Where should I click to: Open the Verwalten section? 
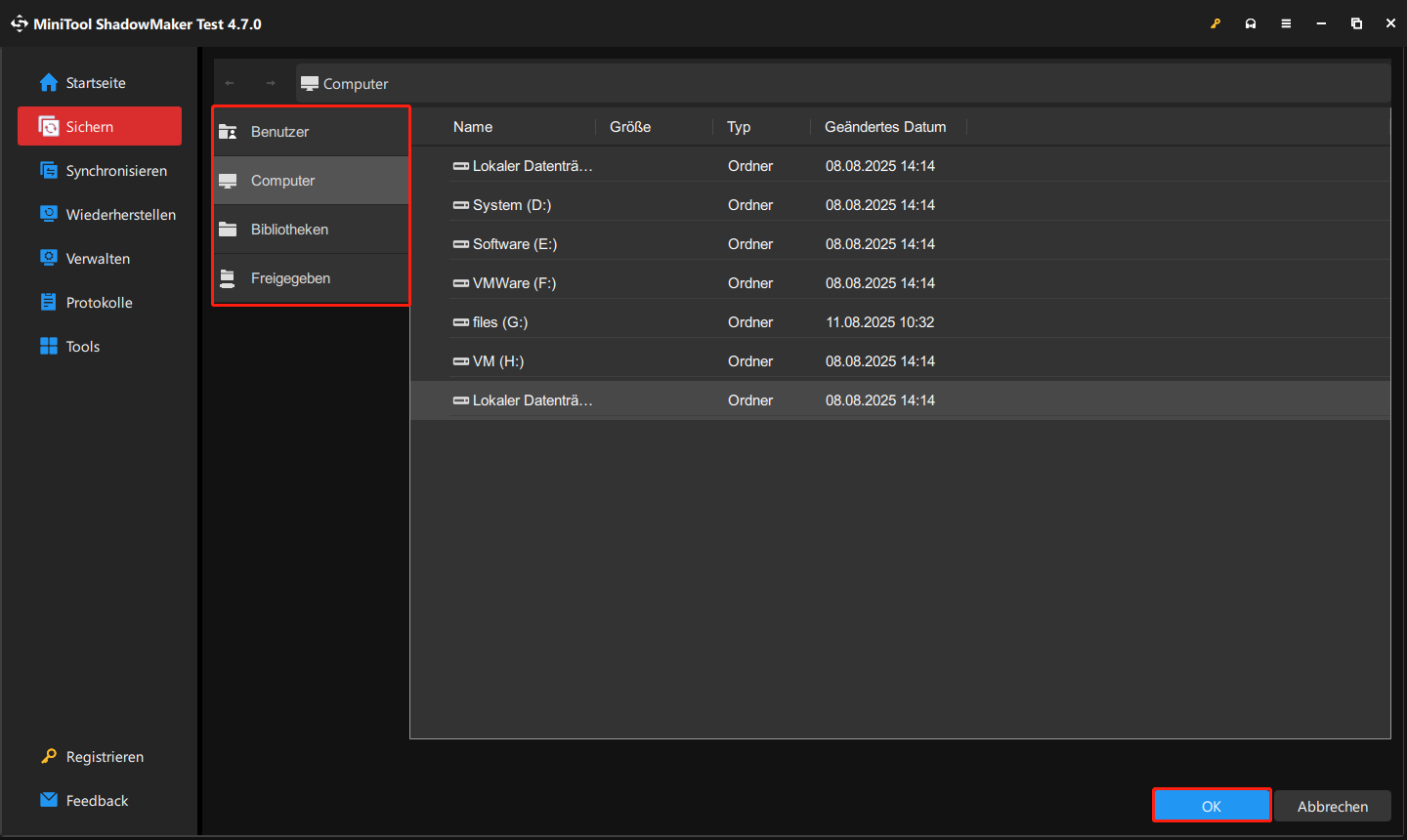click(x=98, y=259)
